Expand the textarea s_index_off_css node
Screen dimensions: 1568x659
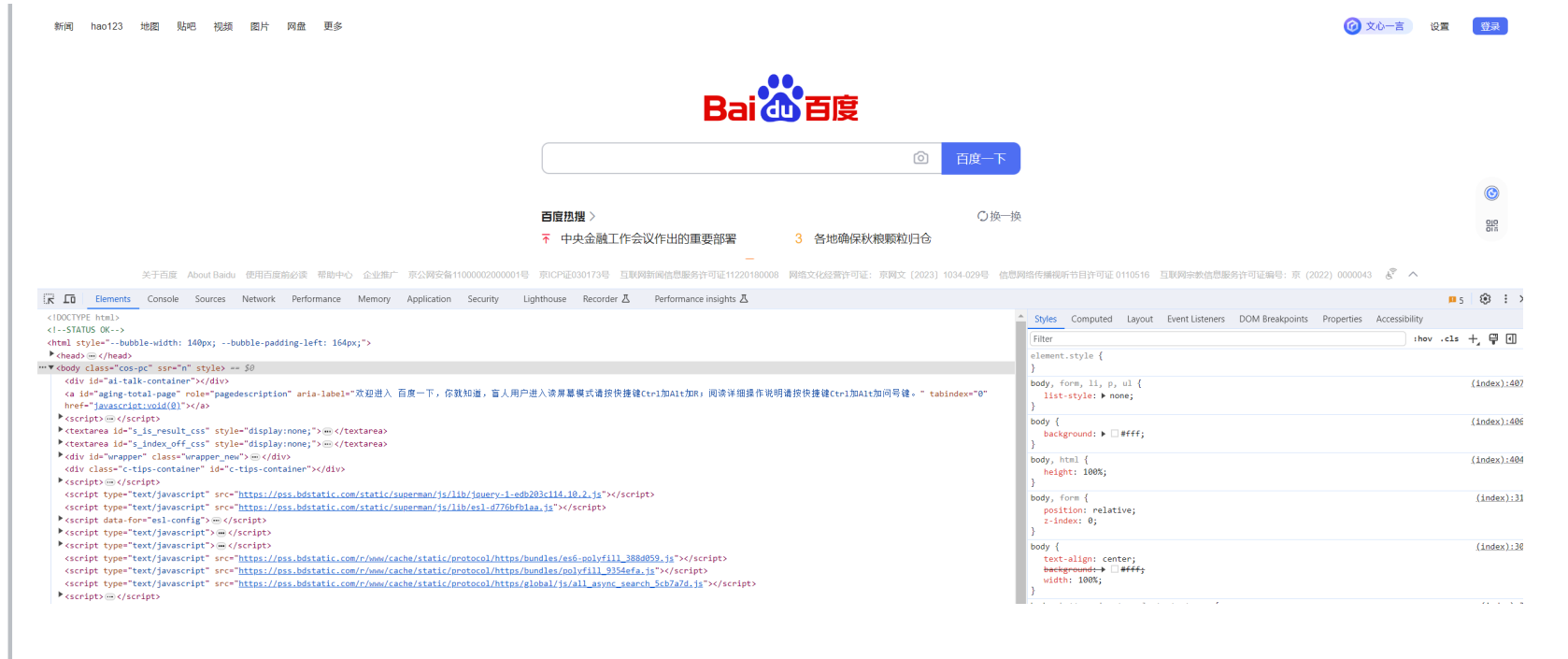[61, 443]
